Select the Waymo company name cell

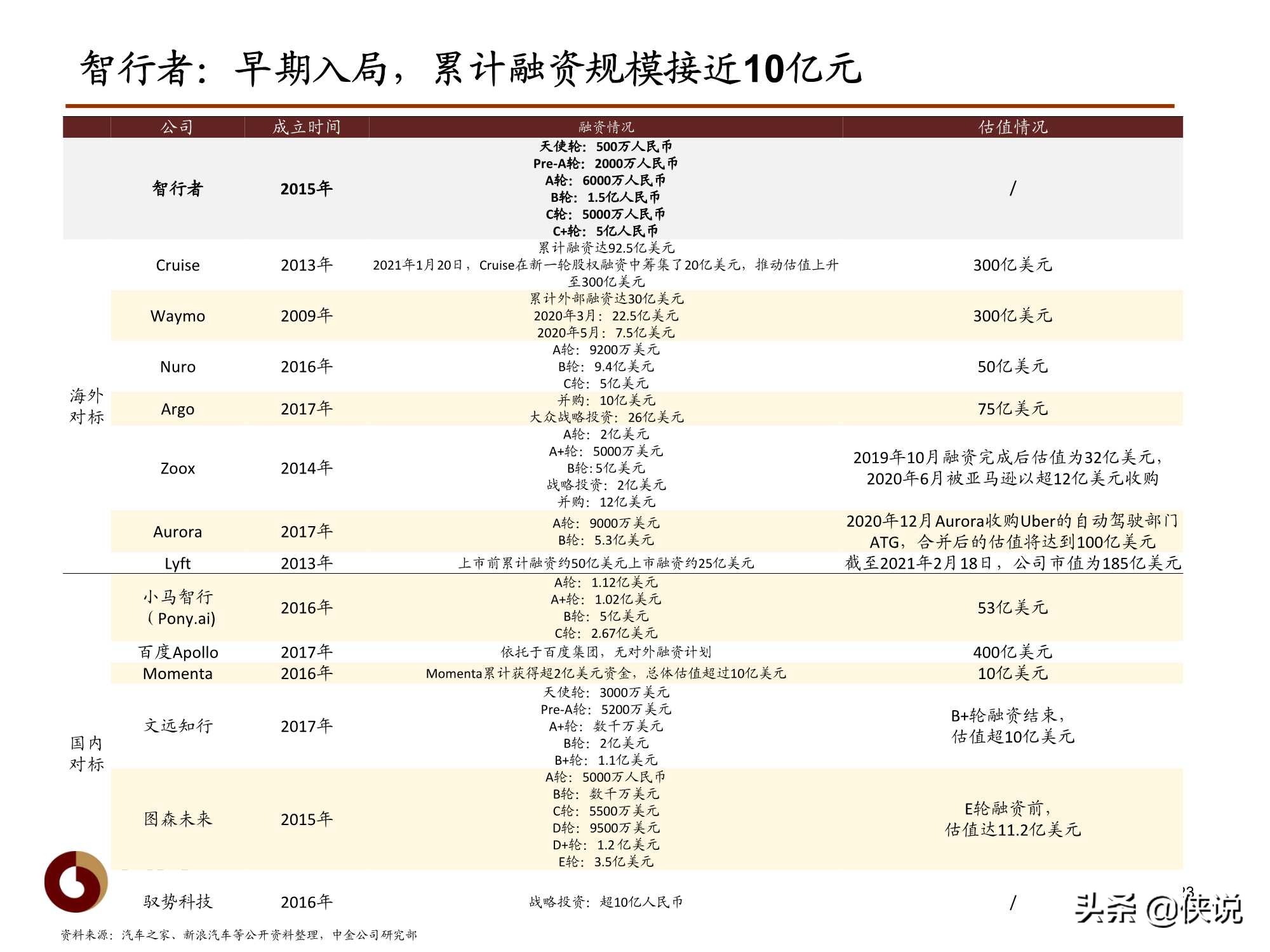click(177, 316)
